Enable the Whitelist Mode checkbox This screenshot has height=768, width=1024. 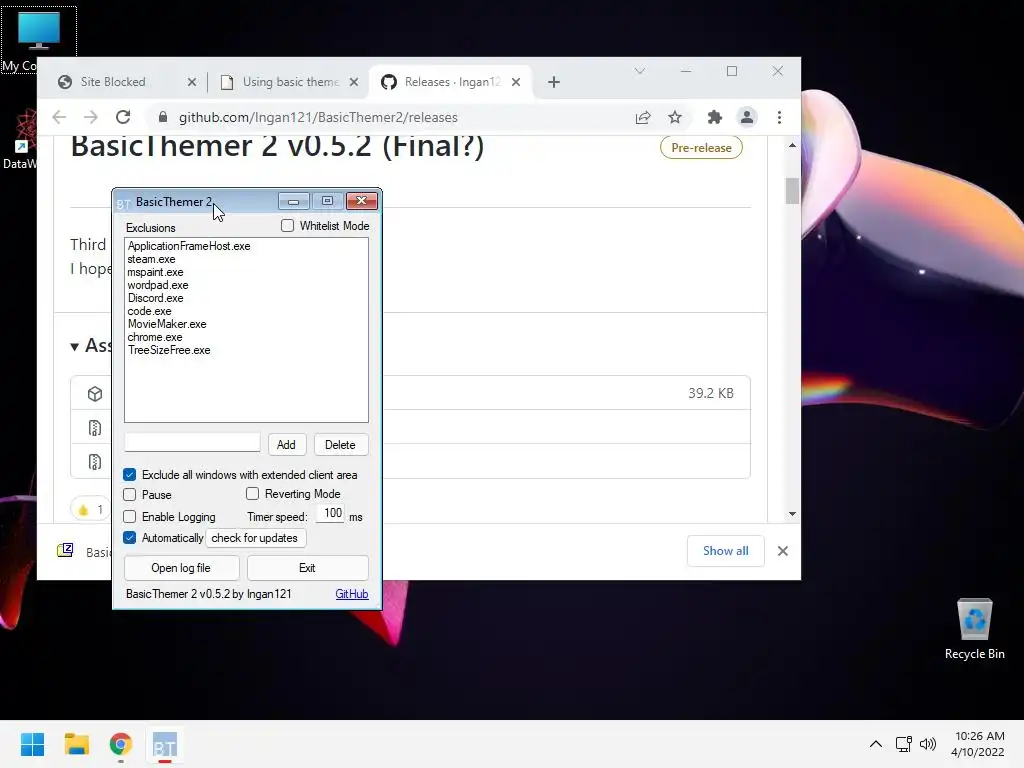point(287,226)
